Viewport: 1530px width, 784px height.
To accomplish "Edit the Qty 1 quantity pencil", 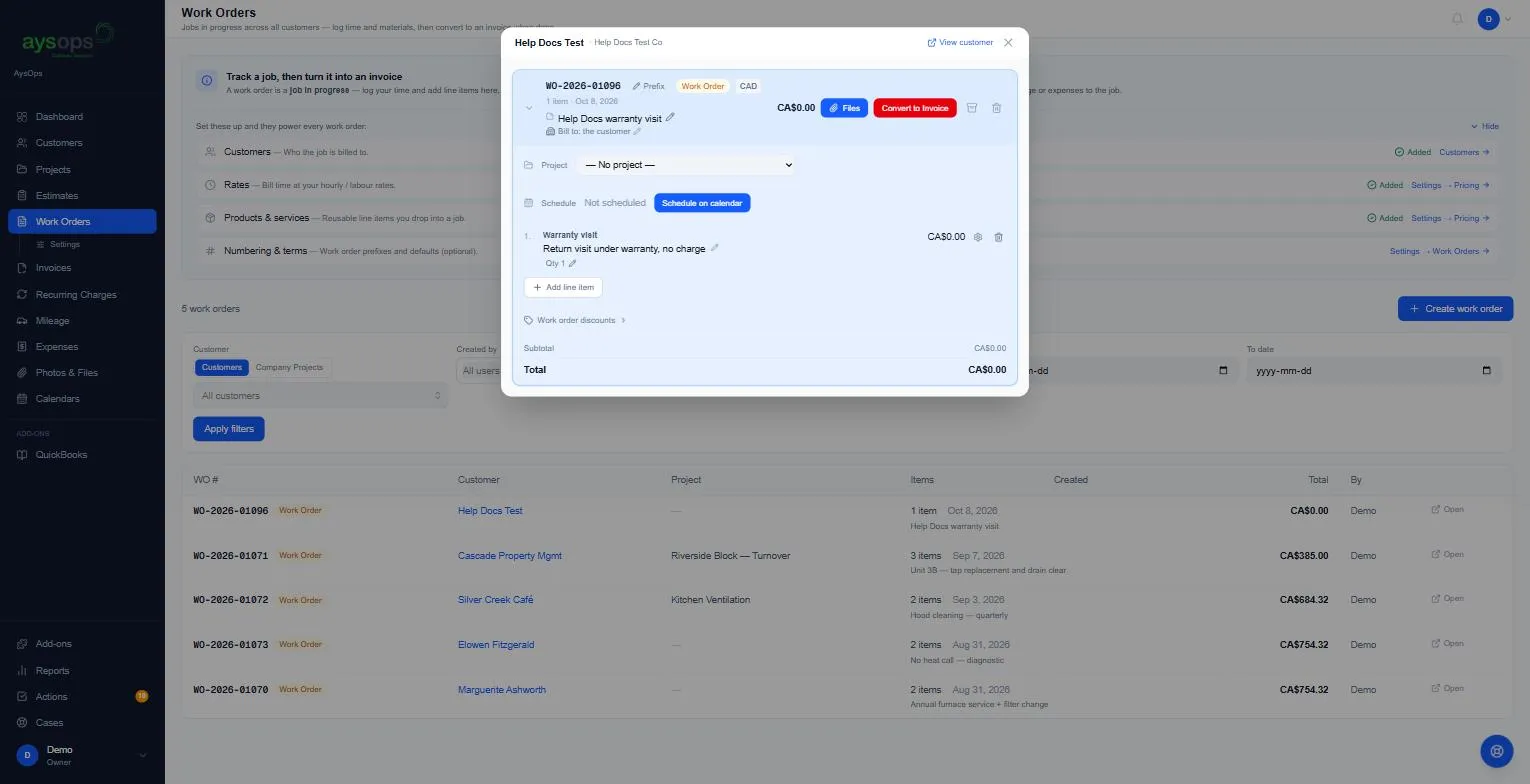I will [572, 263].
